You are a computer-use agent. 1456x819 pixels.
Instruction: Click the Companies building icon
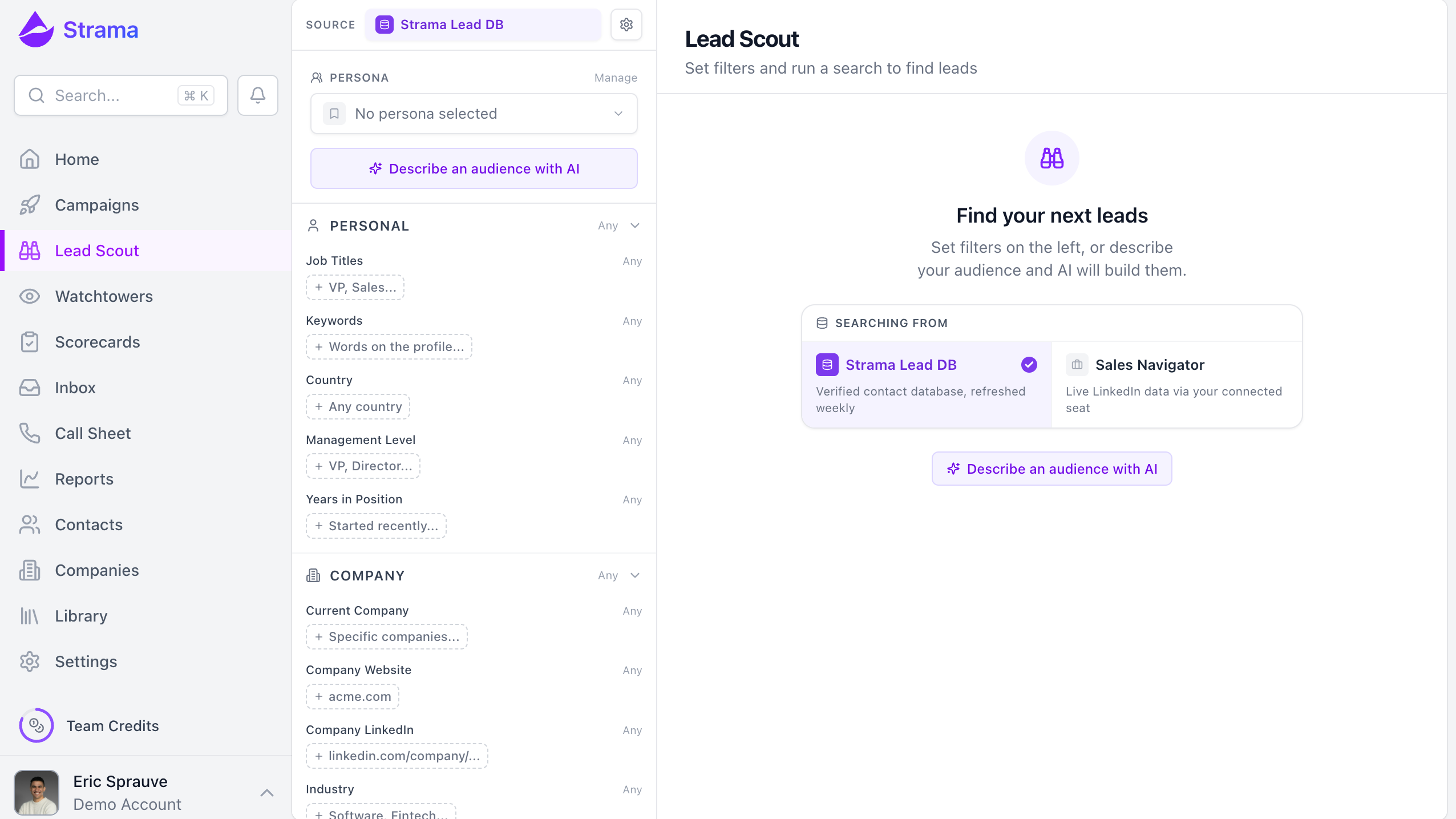tap(30, 570)
